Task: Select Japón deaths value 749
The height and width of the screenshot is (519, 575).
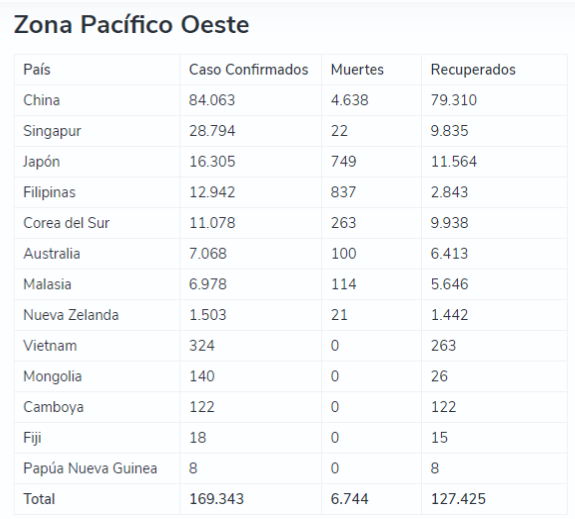Action: pos(344,161)
